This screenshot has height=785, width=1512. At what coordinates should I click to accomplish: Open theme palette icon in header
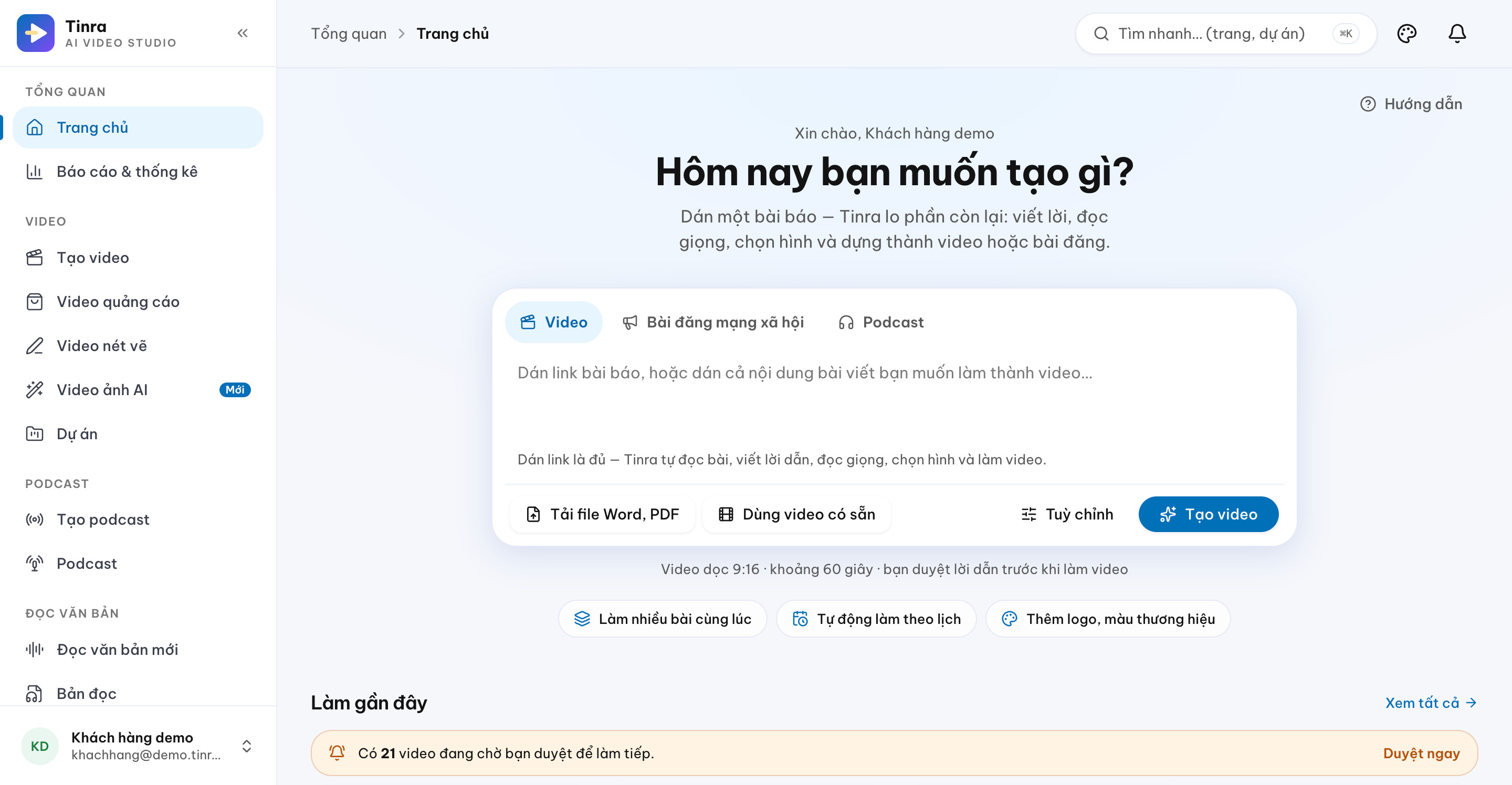click(1406, 34)
